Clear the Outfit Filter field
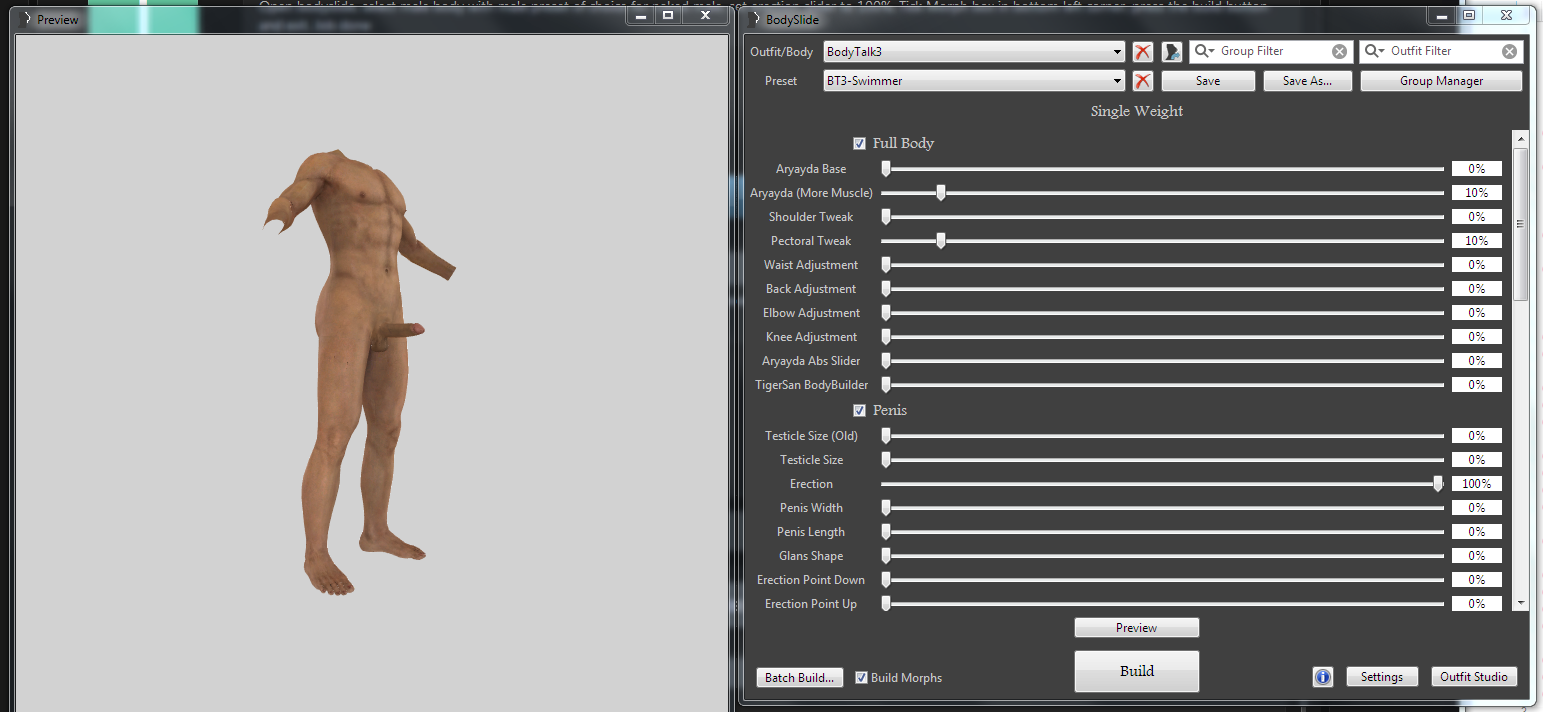This screenshot has width=1543, height=712. pyautogui.click(x=1510, y=51)
